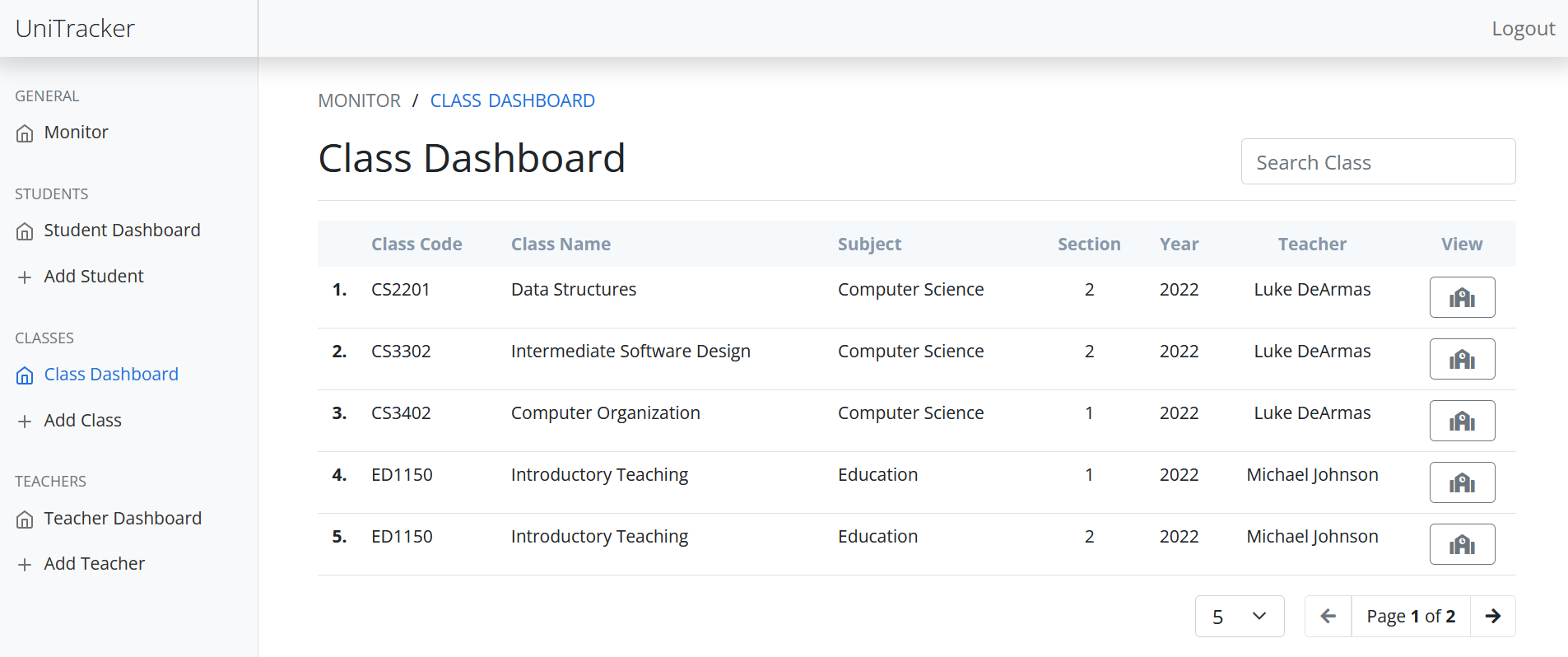Go to previous page arrow
This screenshot has width=1568, height=657.
(x=1328, y=616)
